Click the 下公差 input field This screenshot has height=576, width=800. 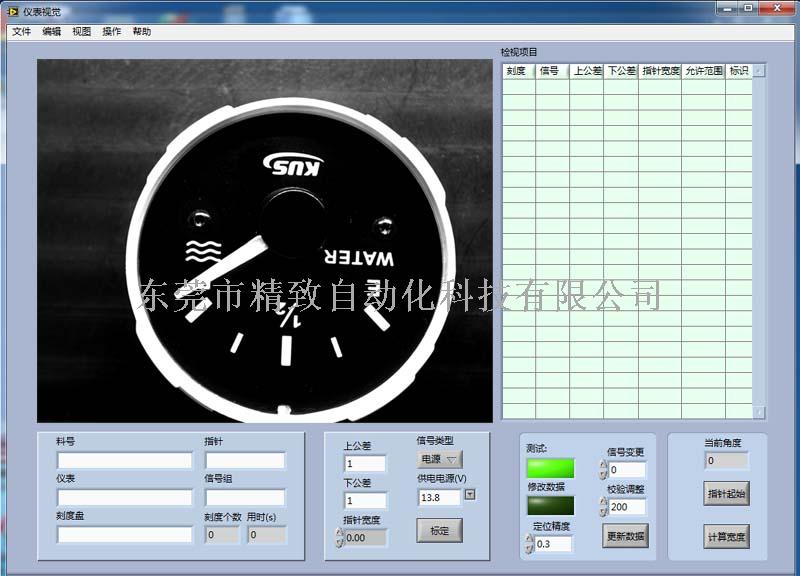point(365,500)
